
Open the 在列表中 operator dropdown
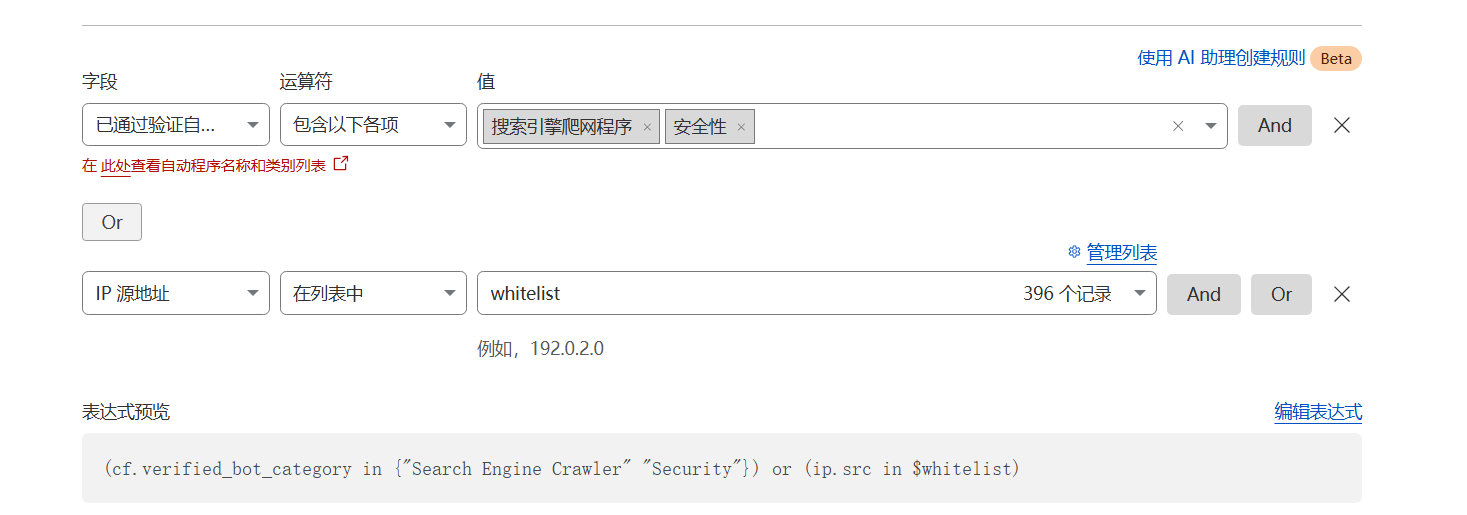pyautogui.click(x=373, y=294)
